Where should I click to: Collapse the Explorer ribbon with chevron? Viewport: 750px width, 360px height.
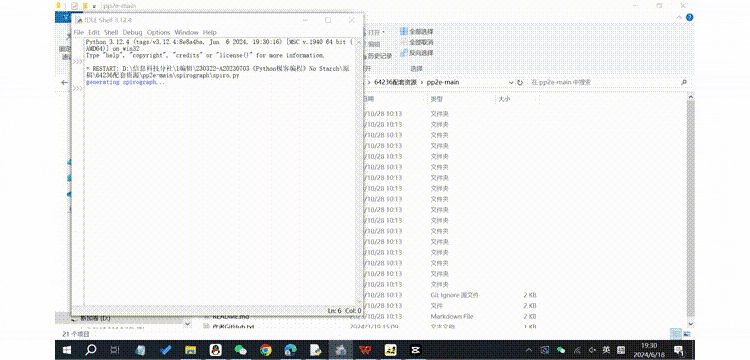point(680,18)
